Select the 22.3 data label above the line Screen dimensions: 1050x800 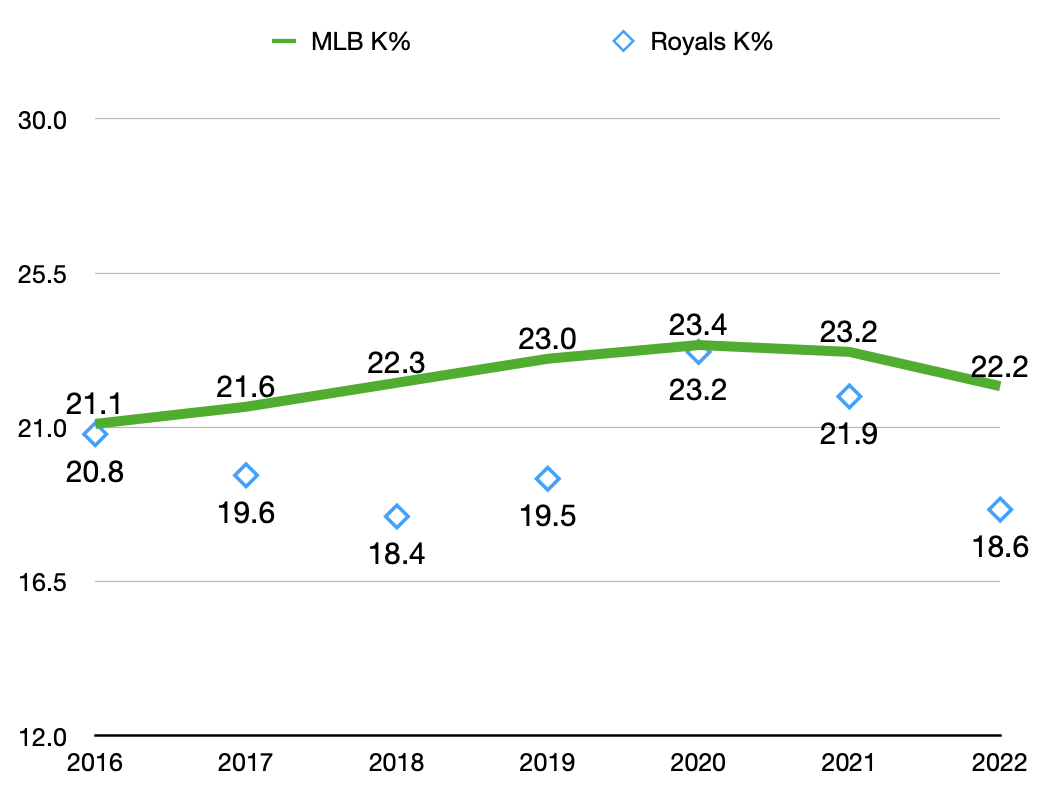click(396, 363)
